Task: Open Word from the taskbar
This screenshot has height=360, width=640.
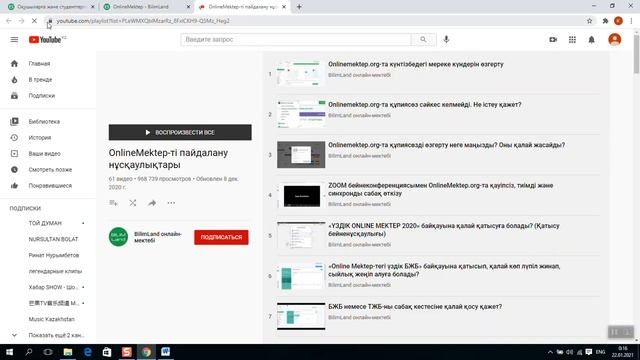Action: click(165, 352)
